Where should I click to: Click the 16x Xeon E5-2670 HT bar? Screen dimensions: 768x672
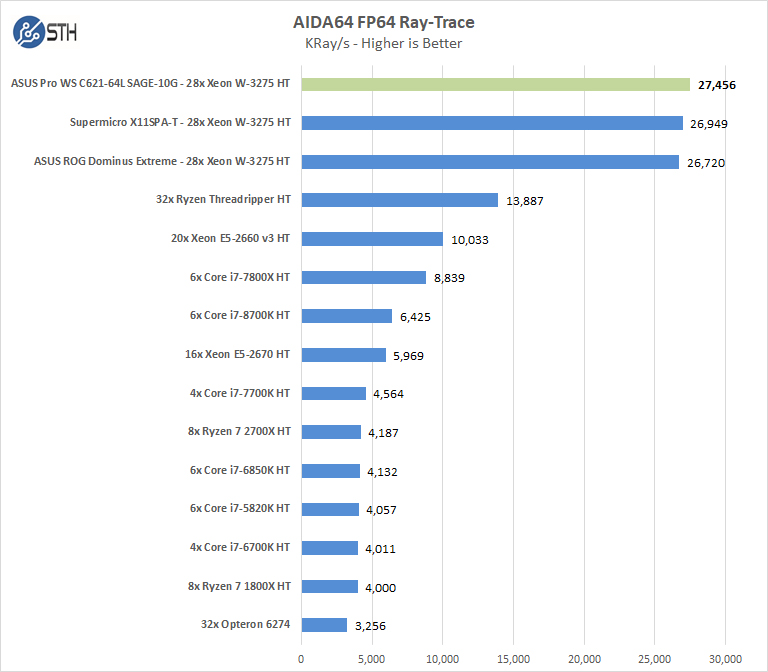(343, 355)
